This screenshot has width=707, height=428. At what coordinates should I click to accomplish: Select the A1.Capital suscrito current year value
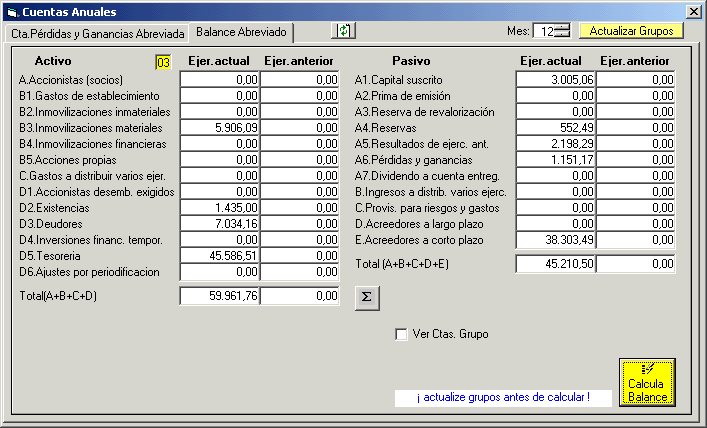[556, 80]
